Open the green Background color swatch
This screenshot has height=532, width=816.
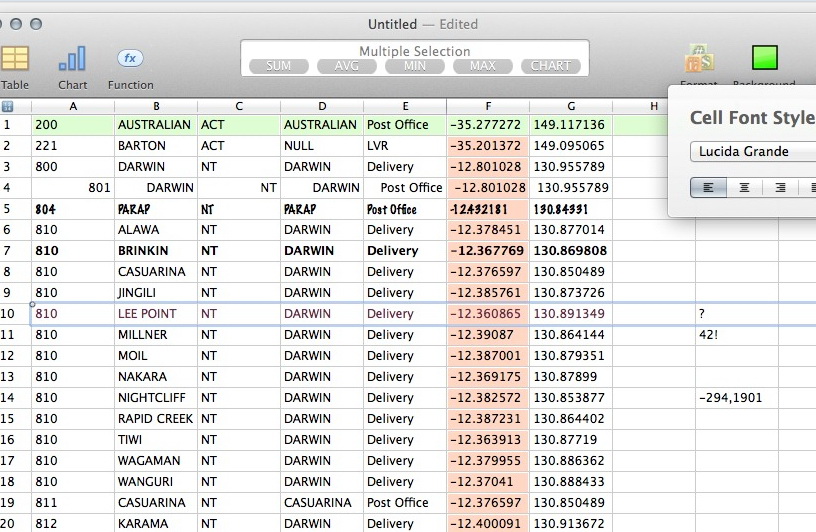click(x=764, y=57)
